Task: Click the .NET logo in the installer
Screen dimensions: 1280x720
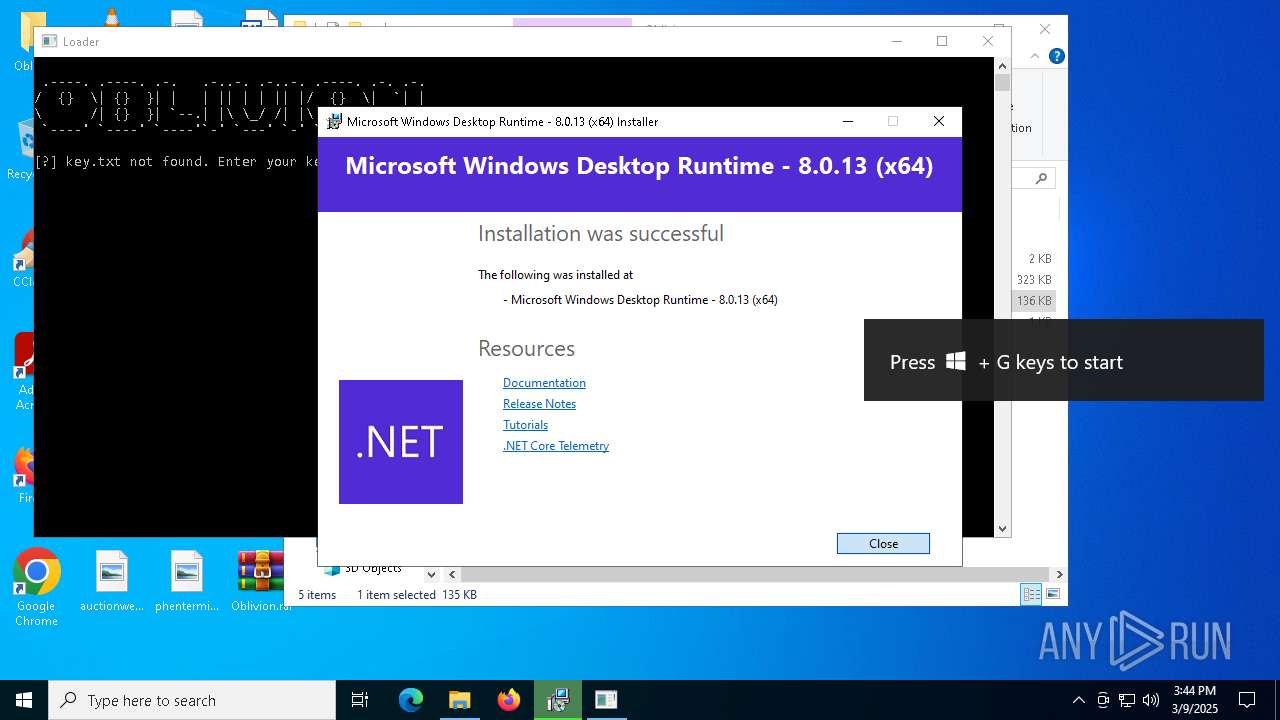Action: tap(401, 442)
